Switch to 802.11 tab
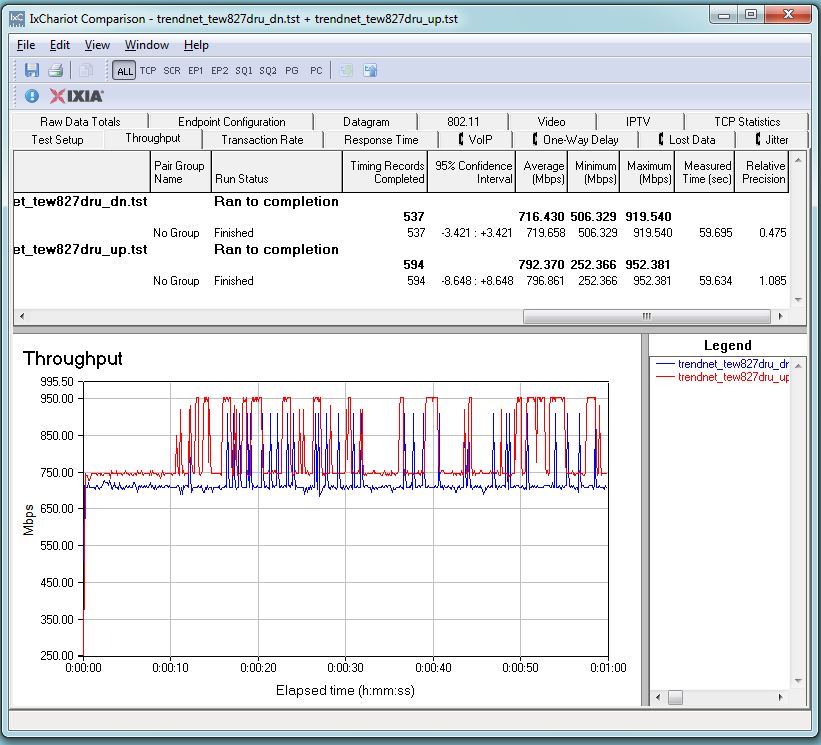The image size is (821, 745). click(x=463, y=121)
